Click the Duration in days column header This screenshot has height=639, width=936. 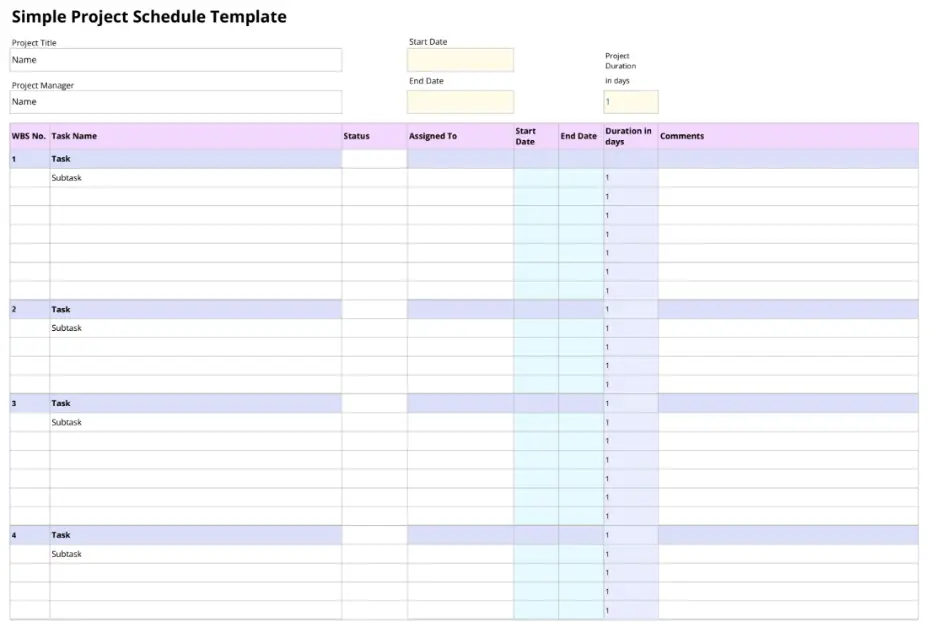(x=628, y=135)
